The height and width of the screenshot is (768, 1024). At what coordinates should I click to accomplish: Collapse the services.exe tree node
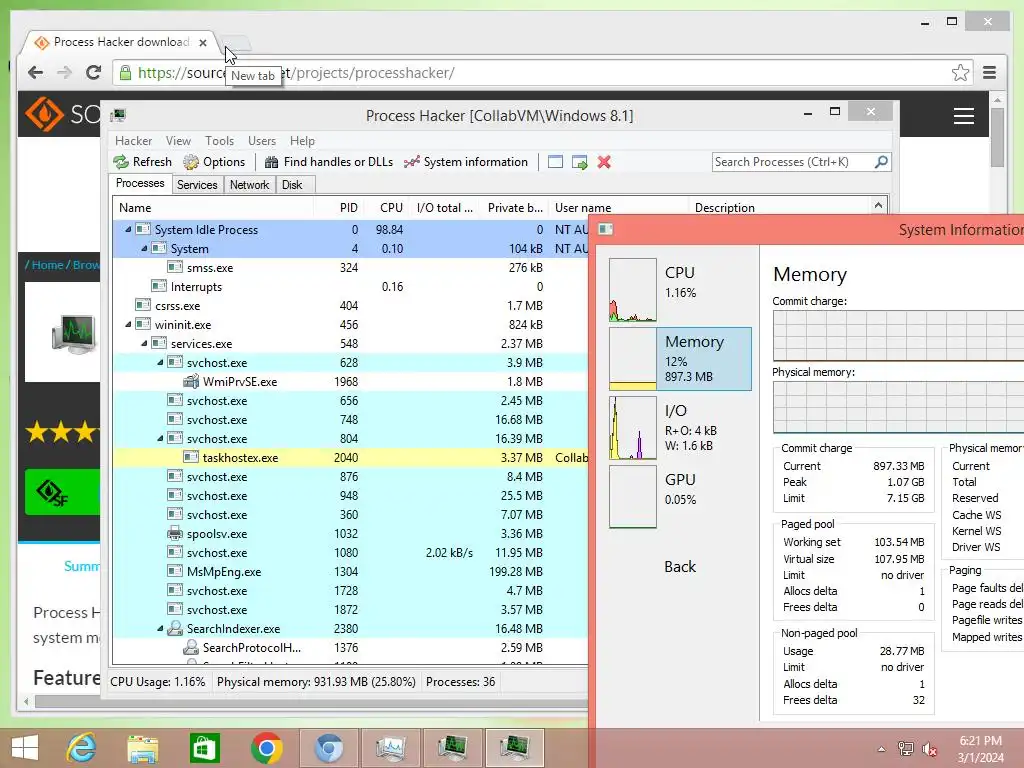coord(144,344)
